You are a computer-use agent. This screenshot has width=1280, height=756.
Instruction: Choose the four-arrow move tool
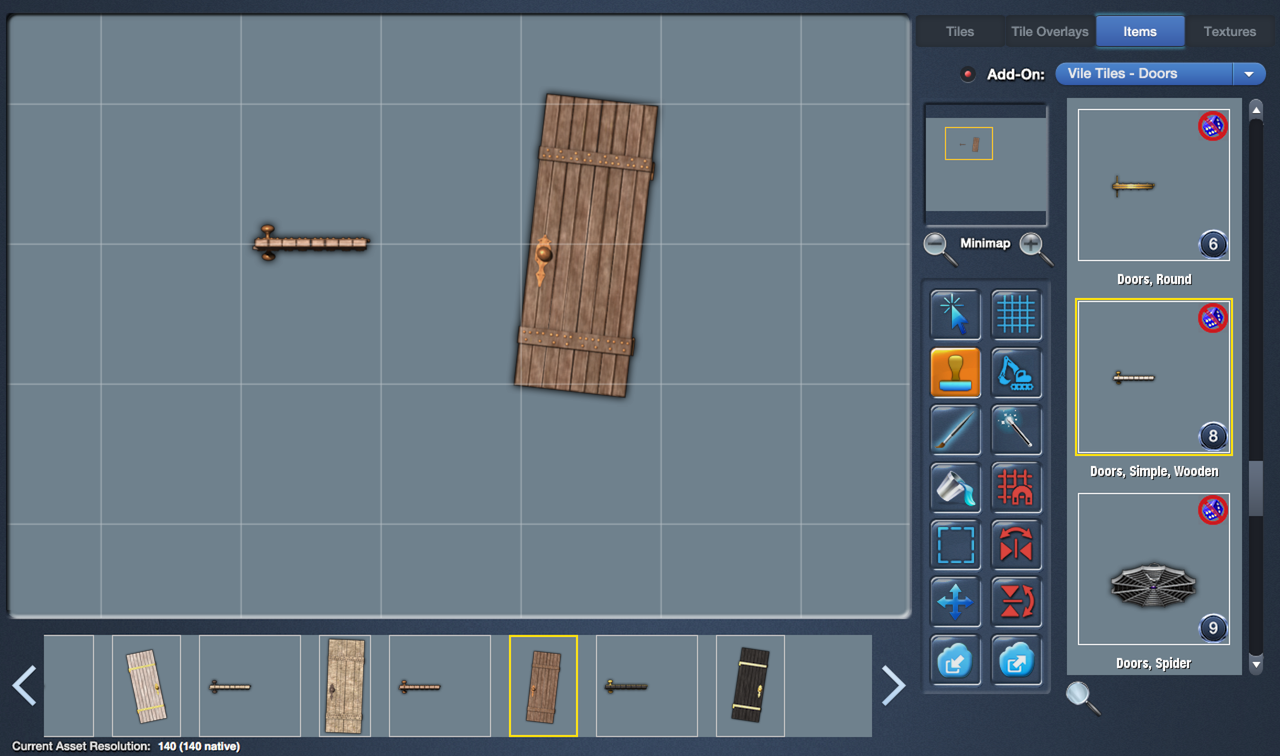956,602
